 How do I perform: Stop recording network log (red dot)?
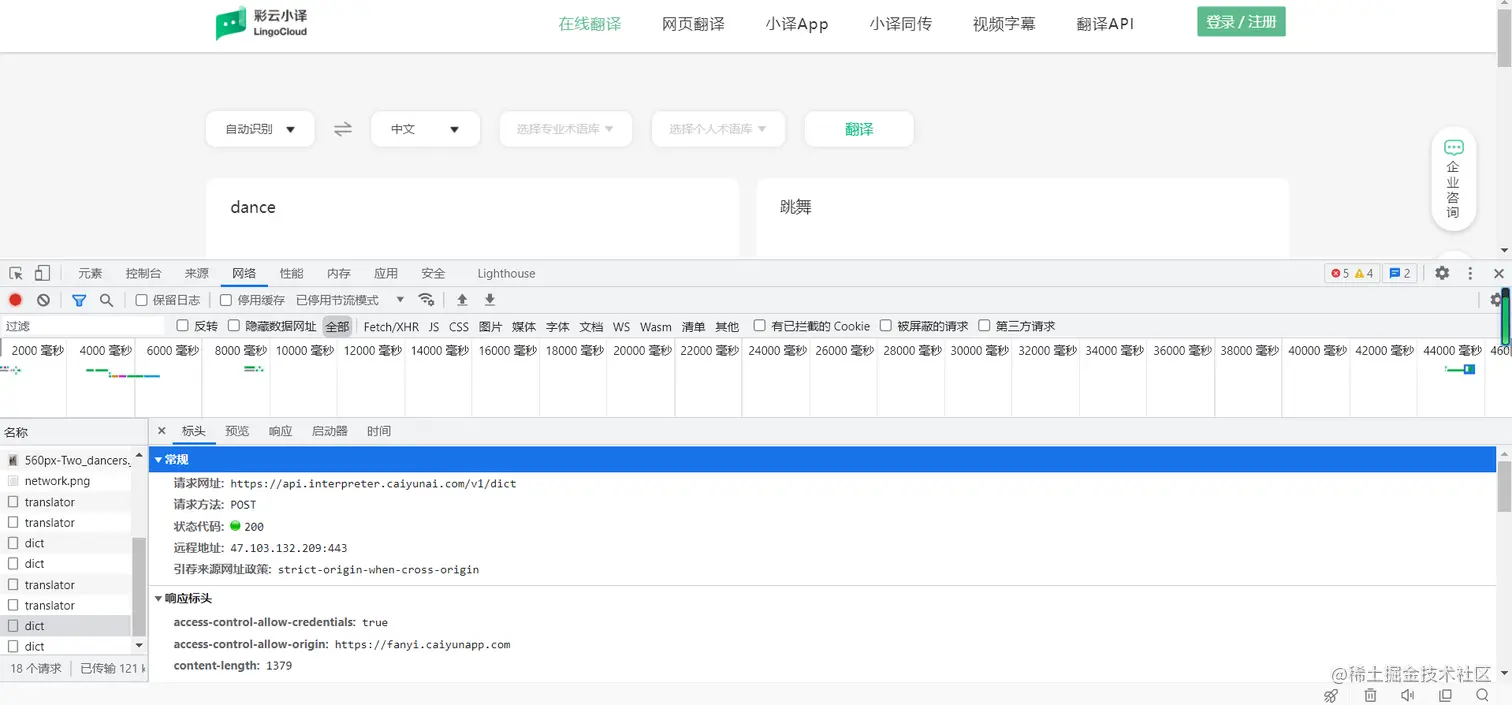tap(16, 300)
